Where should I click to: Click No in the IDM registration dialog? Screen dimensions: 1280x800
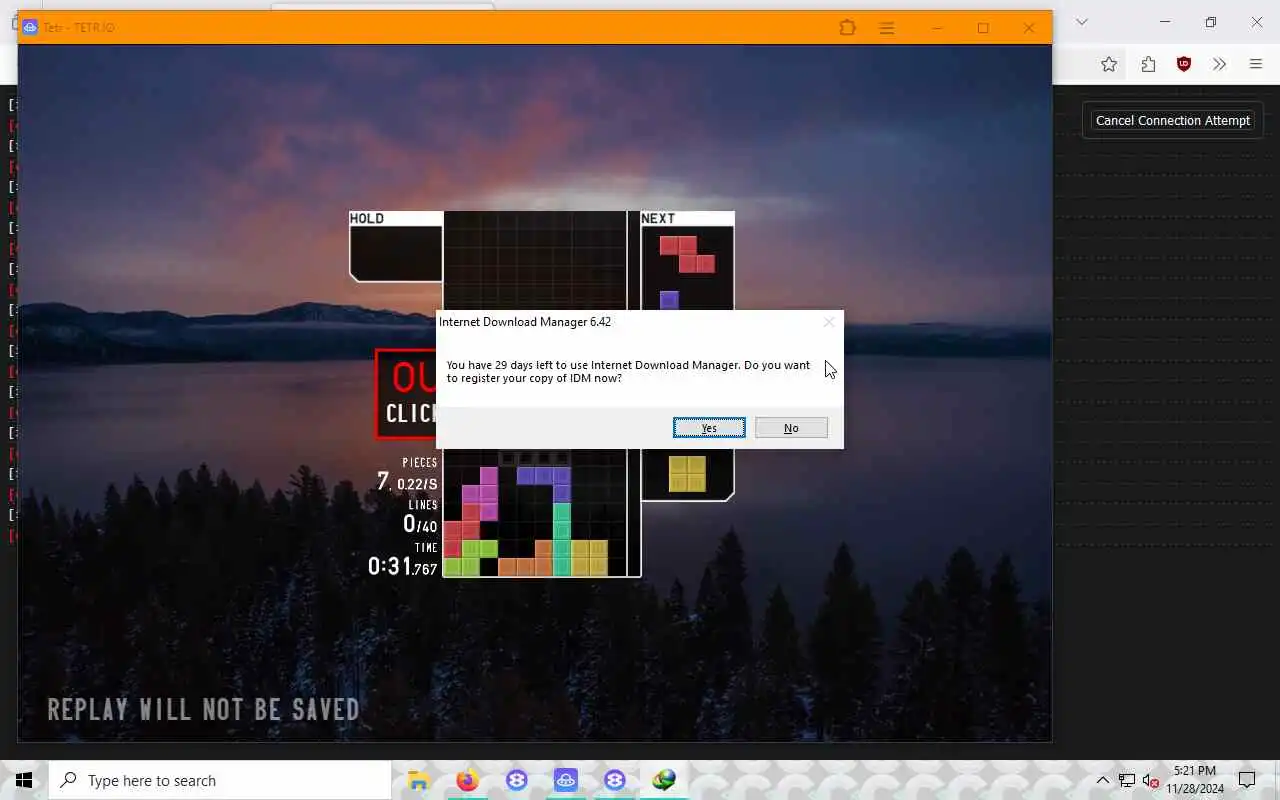pyautogui.click(x=791, y=428)
